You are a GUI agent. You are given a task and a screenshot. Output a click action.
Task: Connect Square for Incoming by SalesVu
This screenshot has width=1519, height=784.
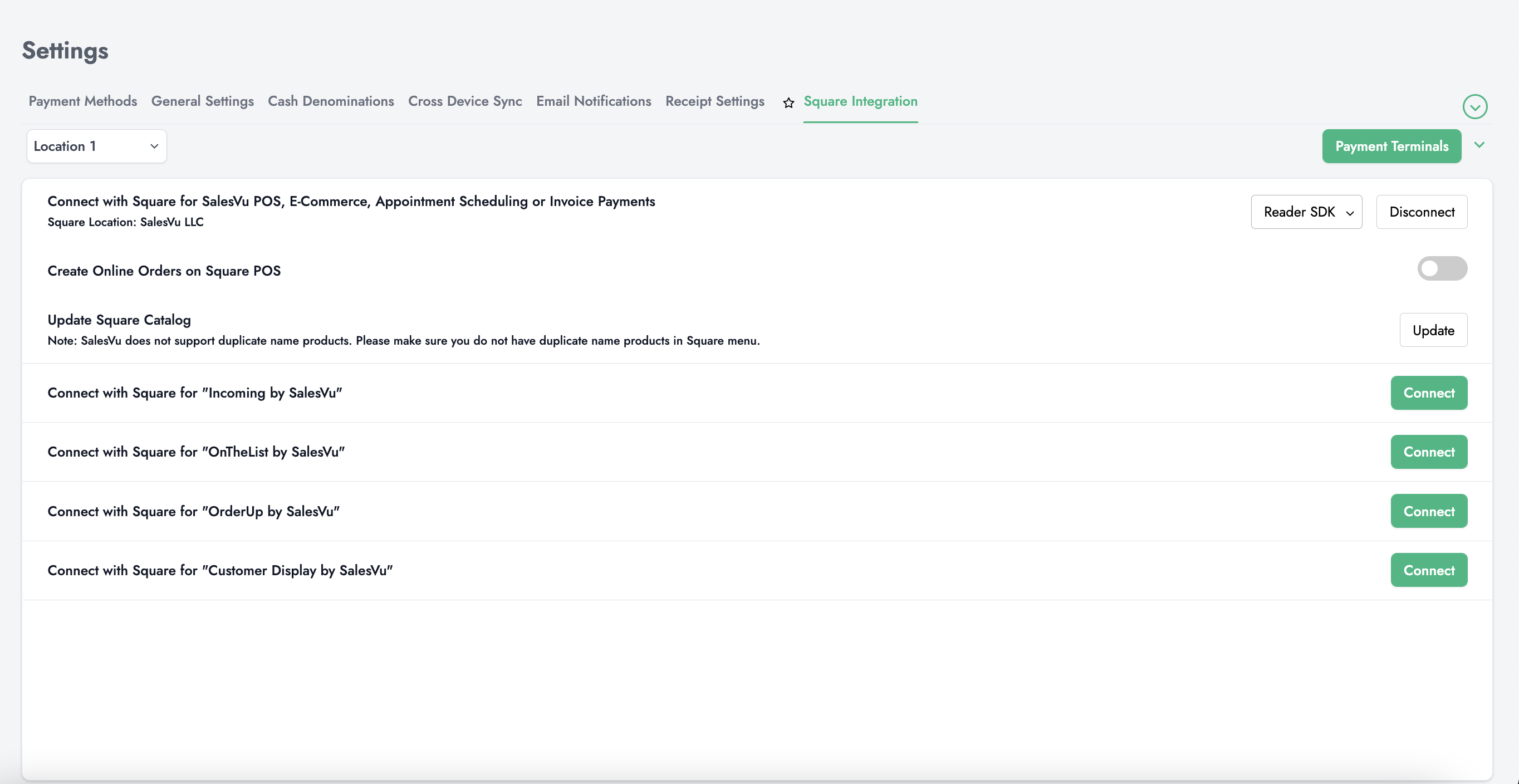click(1428, 393)
